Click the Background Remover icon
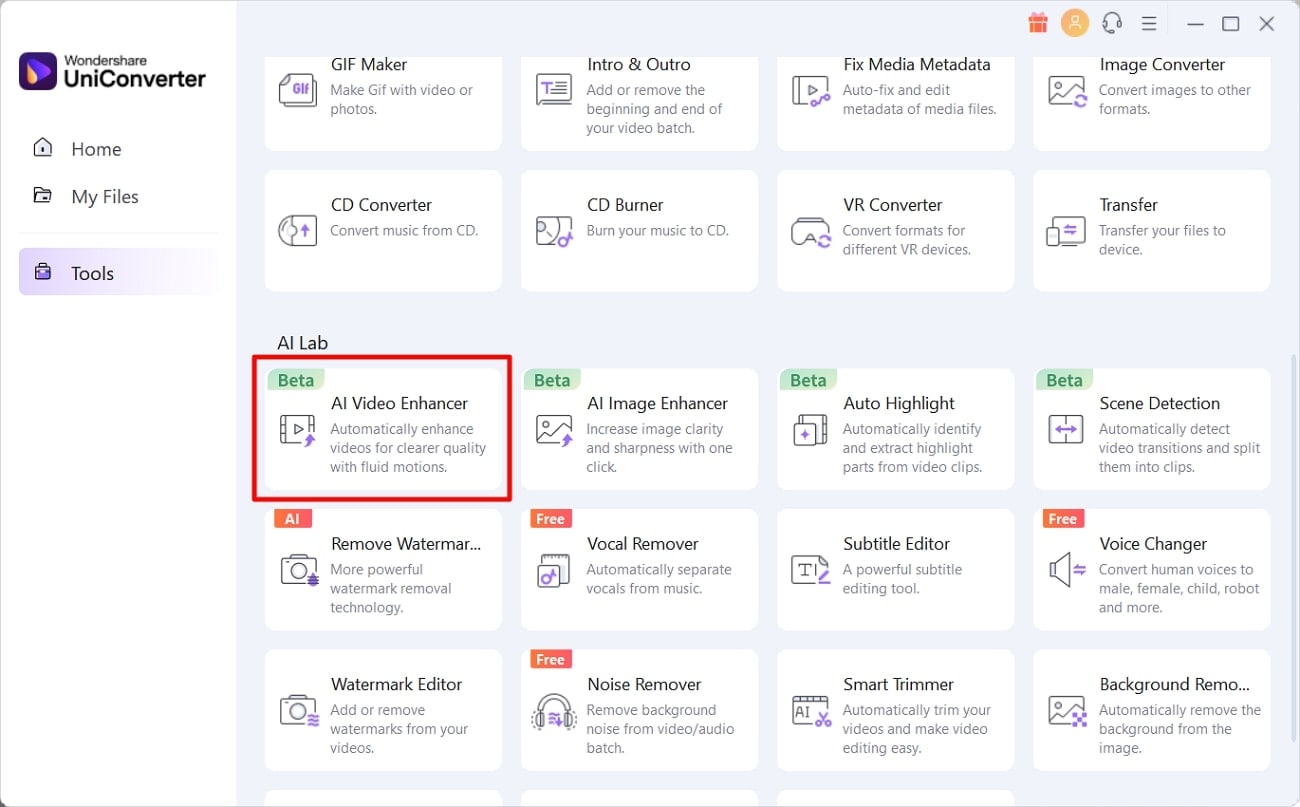1300x807 pixels. click(1067, 710)
